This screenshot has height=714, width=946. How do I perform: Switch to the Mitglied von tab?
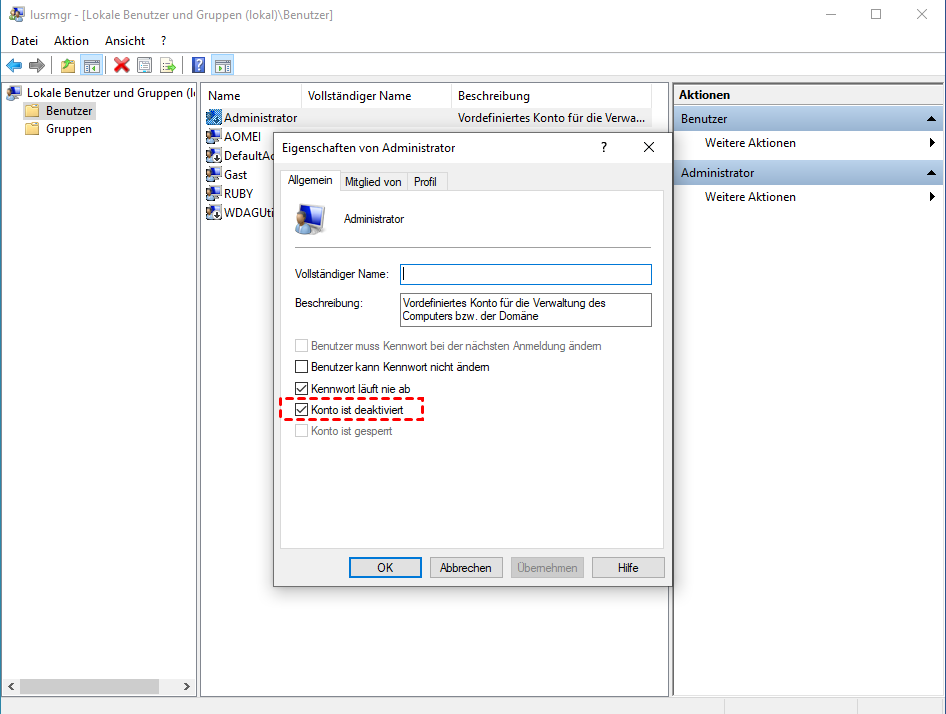click(x=373, y=182)
